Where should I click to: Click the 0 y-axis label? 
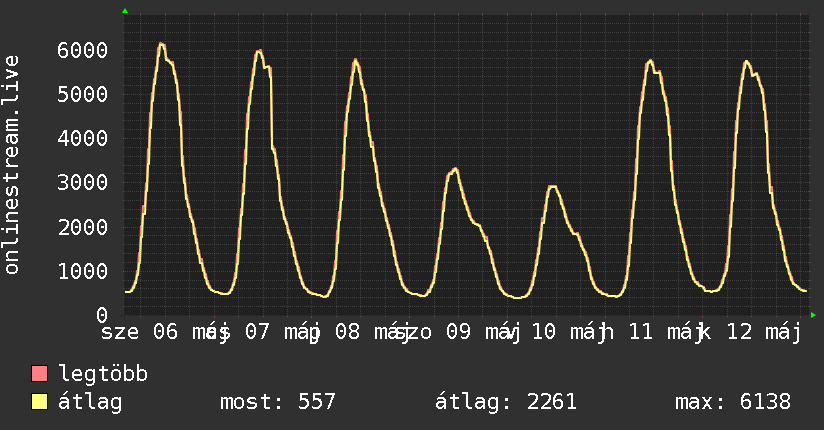click(102, 315)
